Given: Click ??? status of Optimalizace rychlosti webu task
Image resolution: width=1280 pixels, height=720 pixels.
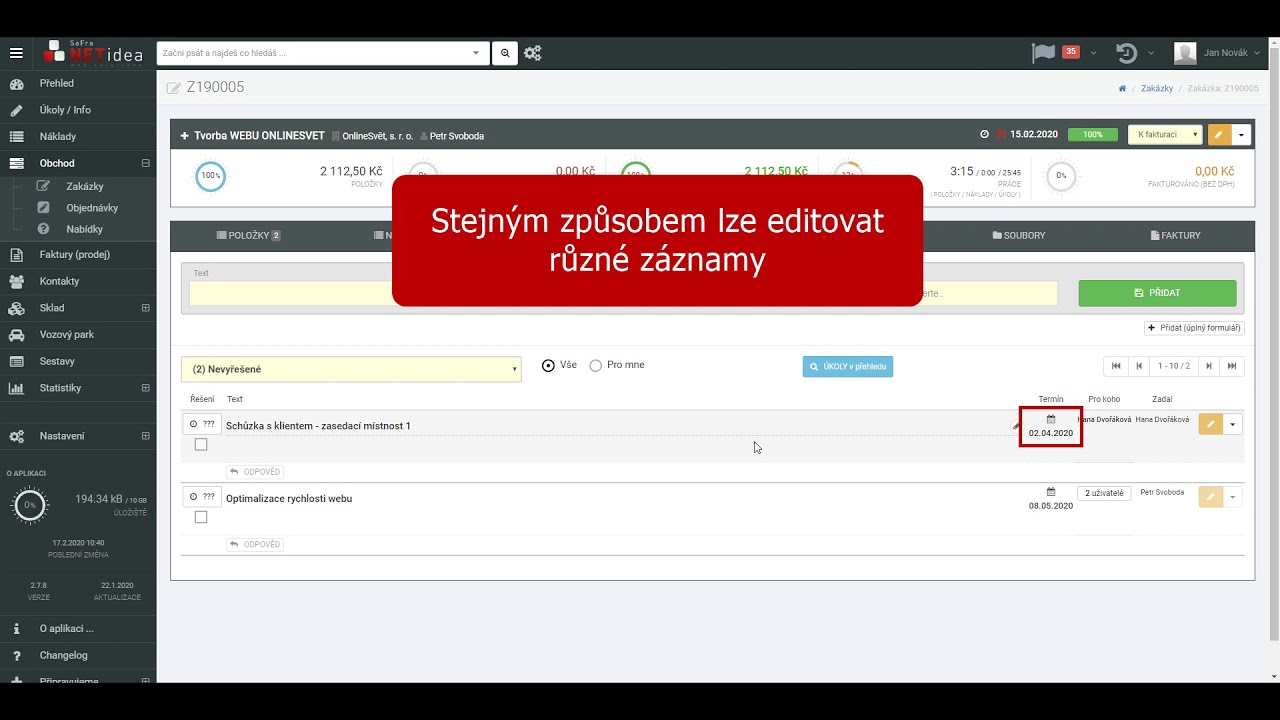Looking at the screenshot, I should click(202, 496).
